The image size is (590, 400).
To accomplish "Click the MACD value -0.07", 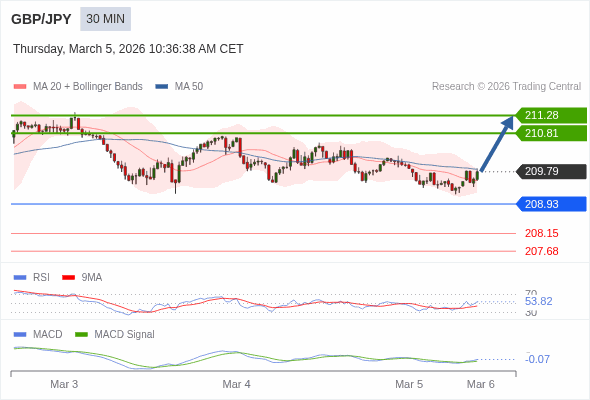I will click(537, 359).
